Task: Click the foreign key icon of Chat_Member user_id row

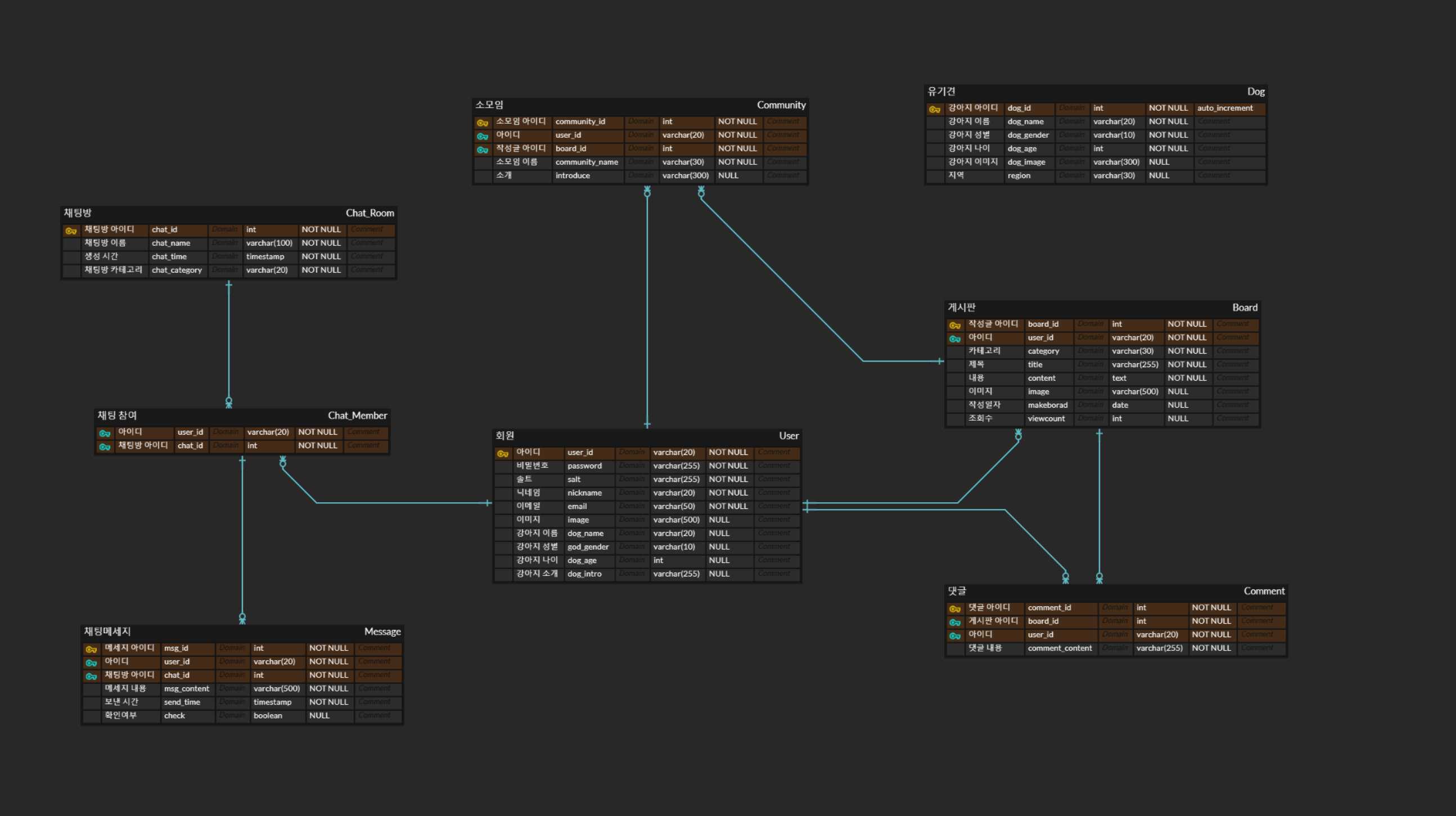Action: [105, 434]
